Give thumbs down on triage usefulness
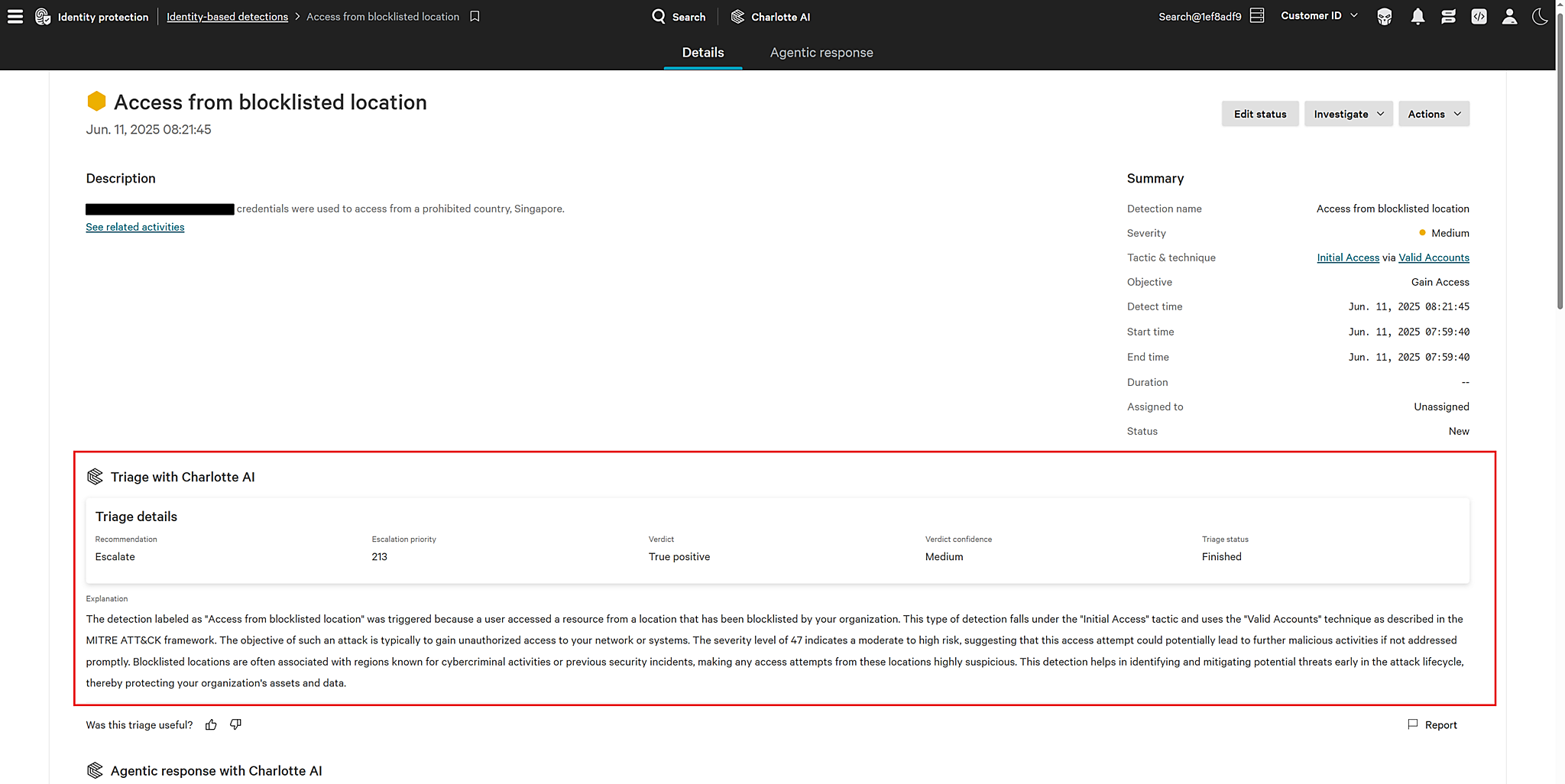Image resolution: width=1565 pixels, height=784 pixels. (235, 724)
